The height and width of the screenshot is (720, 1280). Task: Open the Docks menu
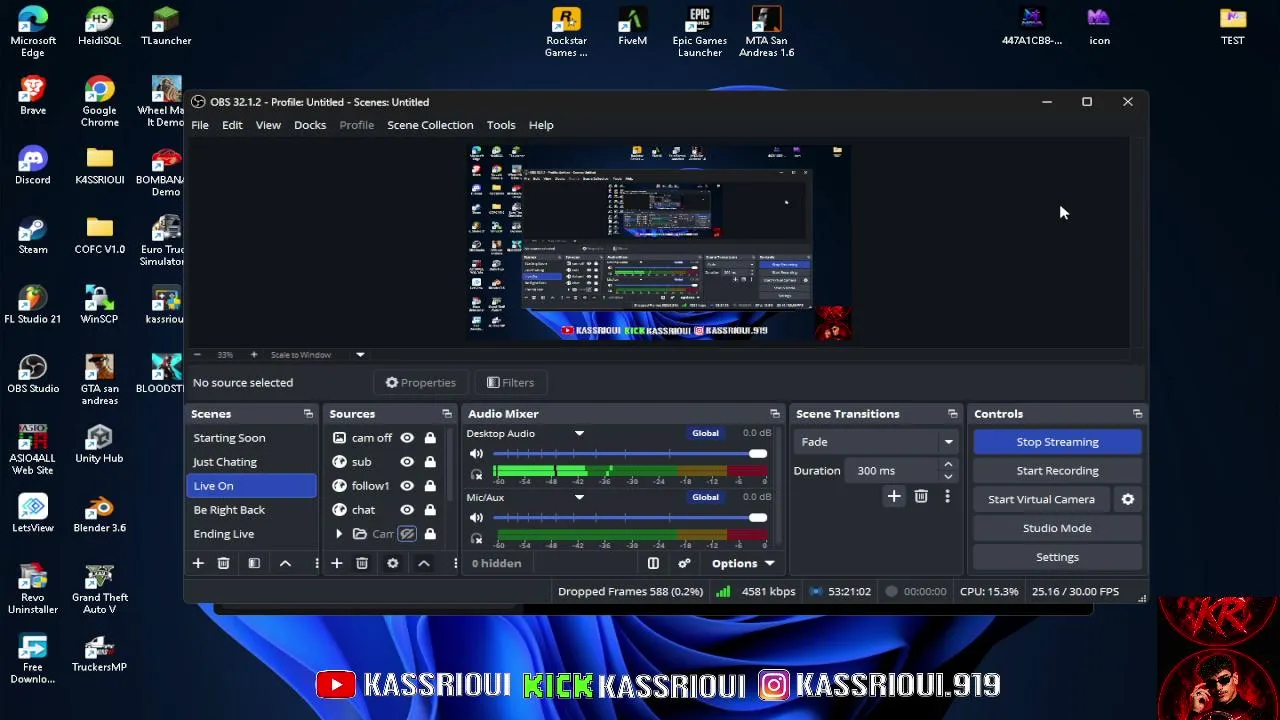point(310,125)
